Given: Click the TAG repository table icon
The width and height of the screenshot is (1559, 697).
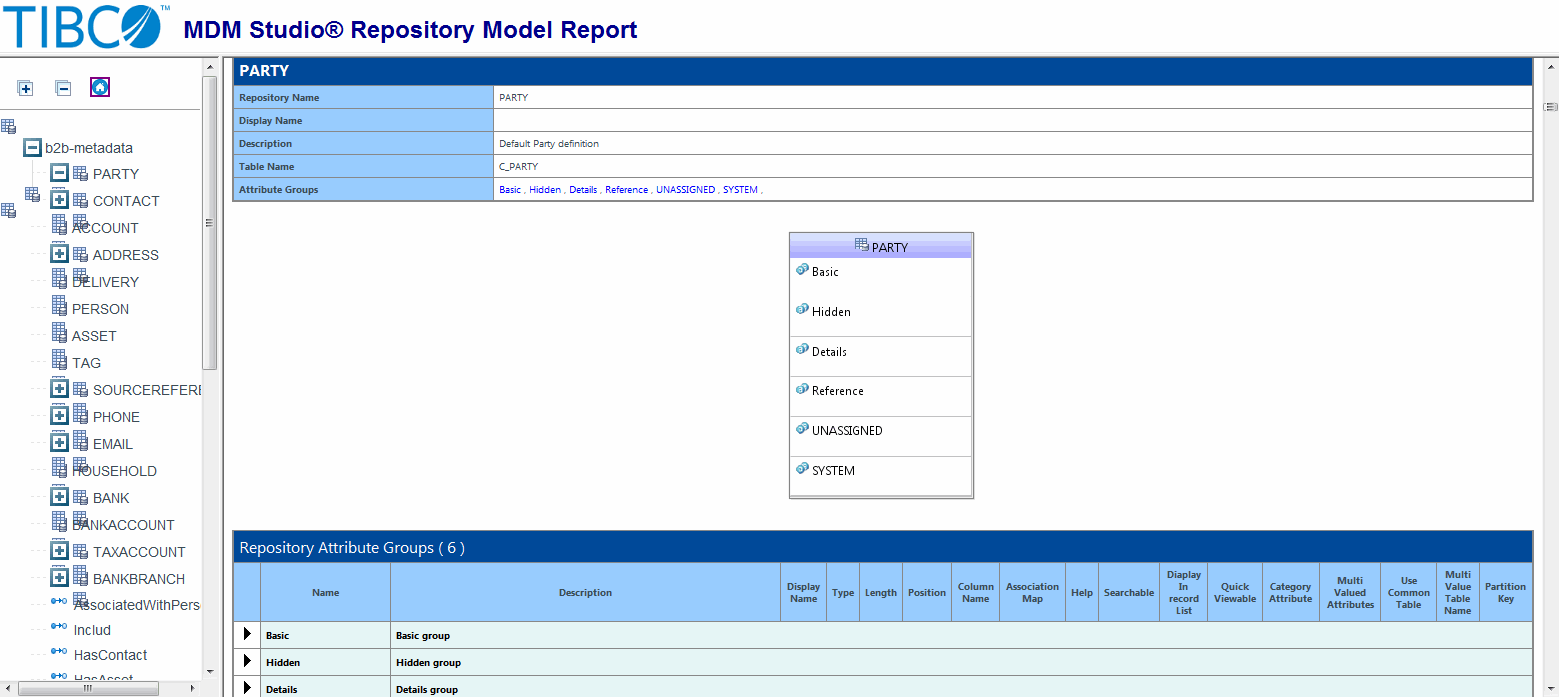Looking at the screenshot, I should [x=59, y=361].
